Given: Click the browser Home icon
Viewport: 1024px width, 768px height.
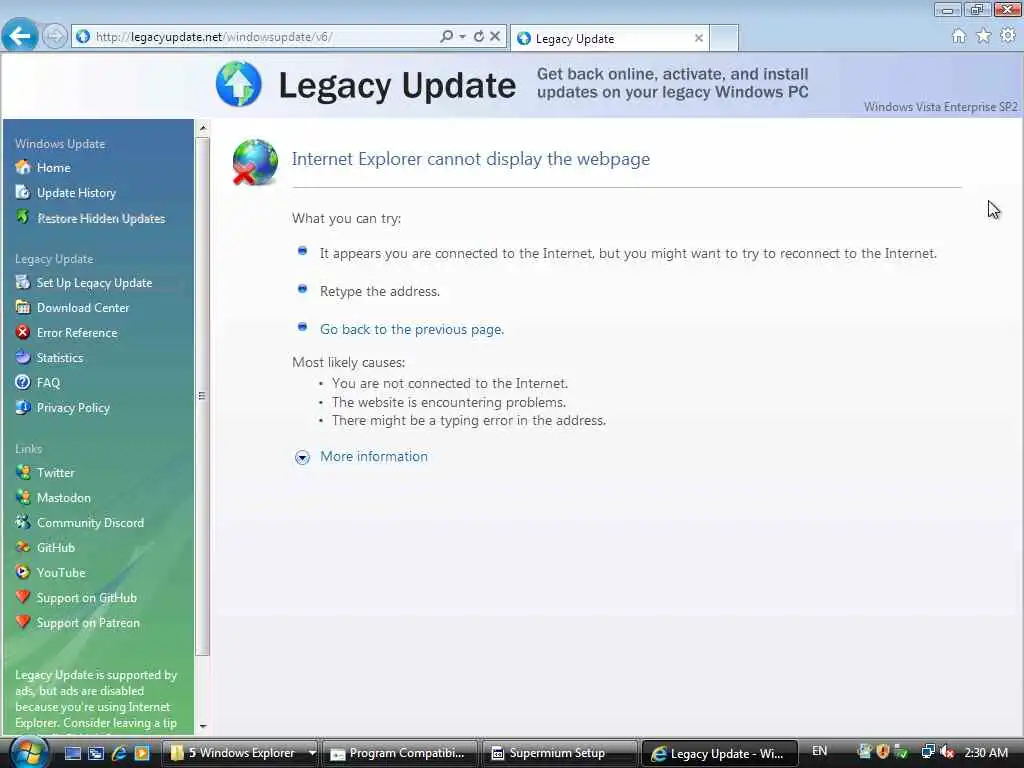Looking at the screenshot, I should [x=958, y=36].
